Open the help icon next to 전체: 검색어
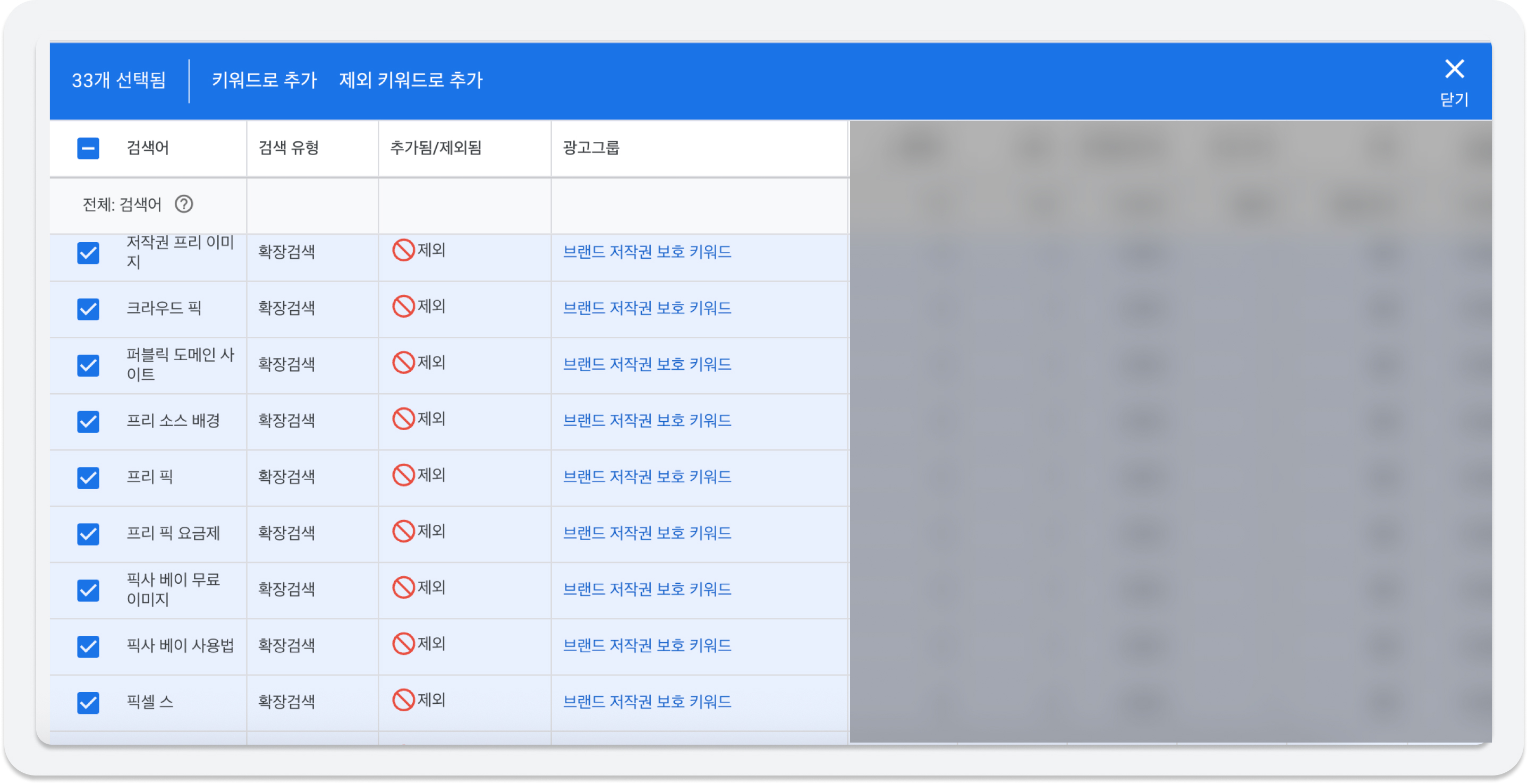 tap(185, 204)
